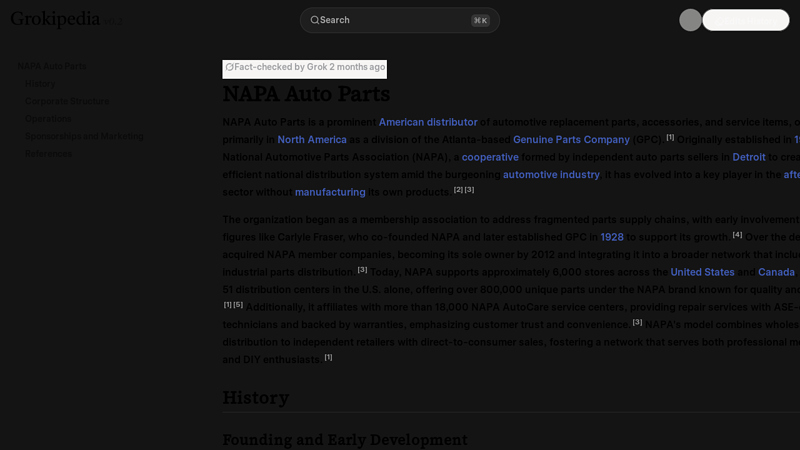The width and height of the screenshot is (800, 450).
Task: Open citation [4] after 'support its growth'
Action: 737,235
